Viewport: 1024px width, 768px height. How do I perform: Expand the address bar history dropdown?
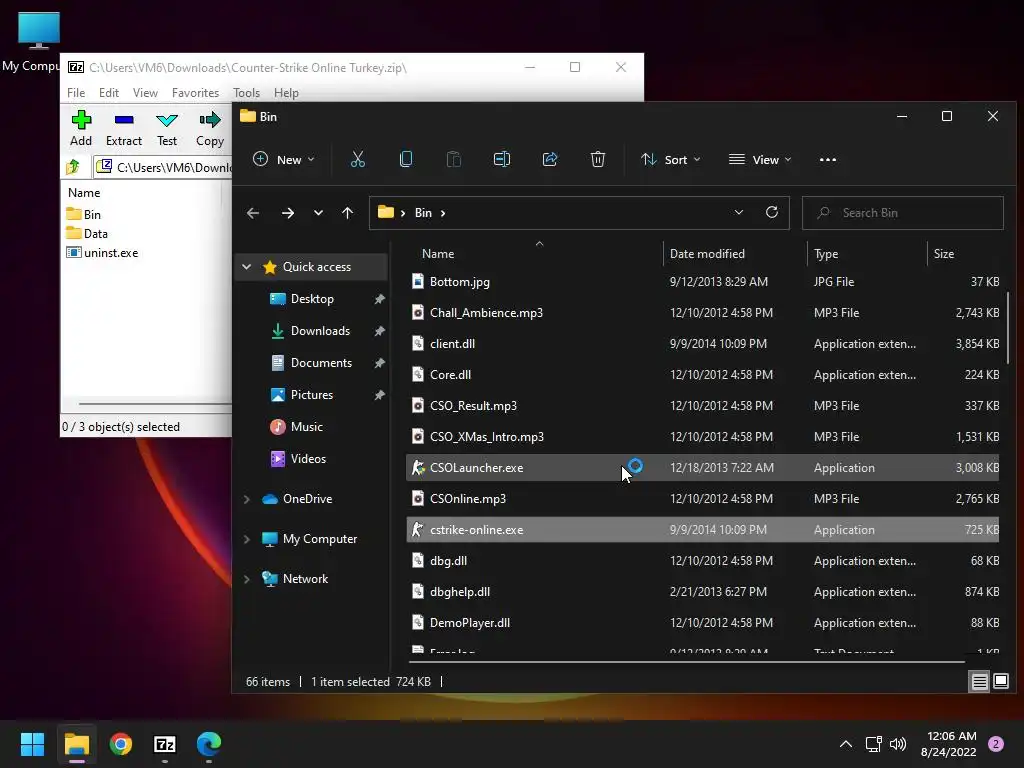click(739, 212)
